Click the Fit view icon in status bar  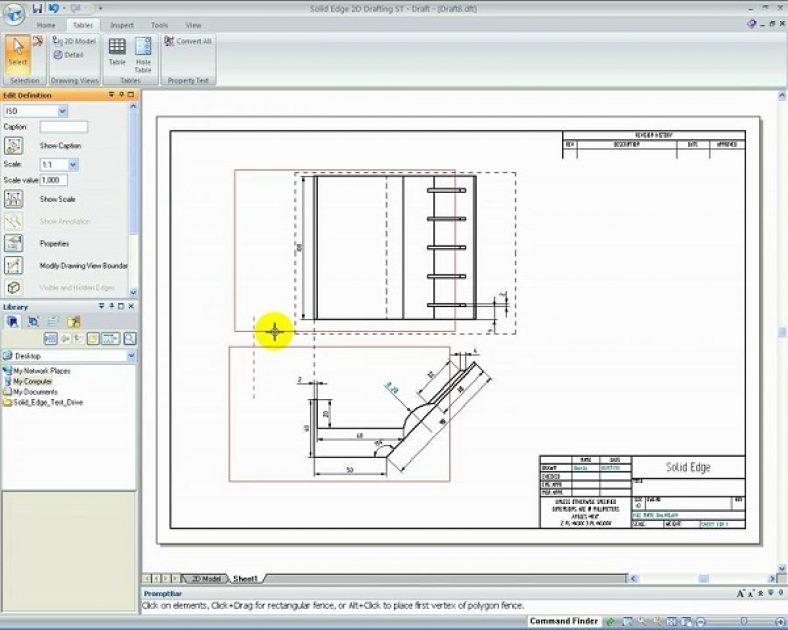[x=672, y=622]
